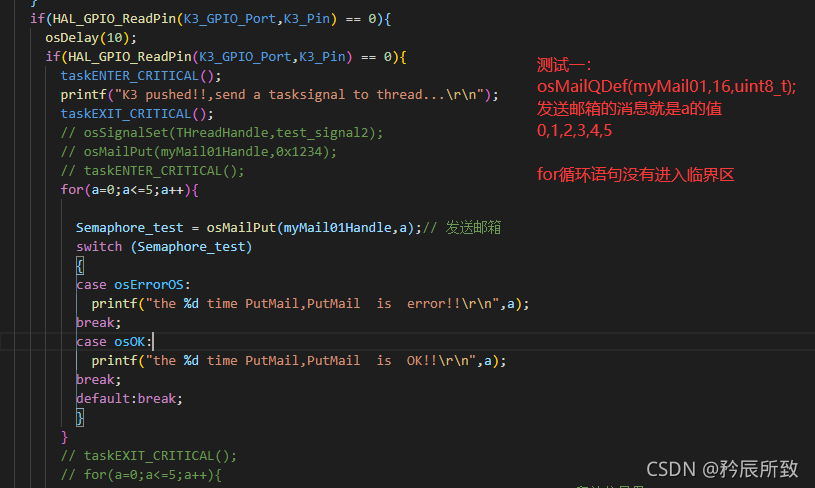Screen dimensions: 815x488
Task: Click the default:break; line
Action: coord(129,399)
